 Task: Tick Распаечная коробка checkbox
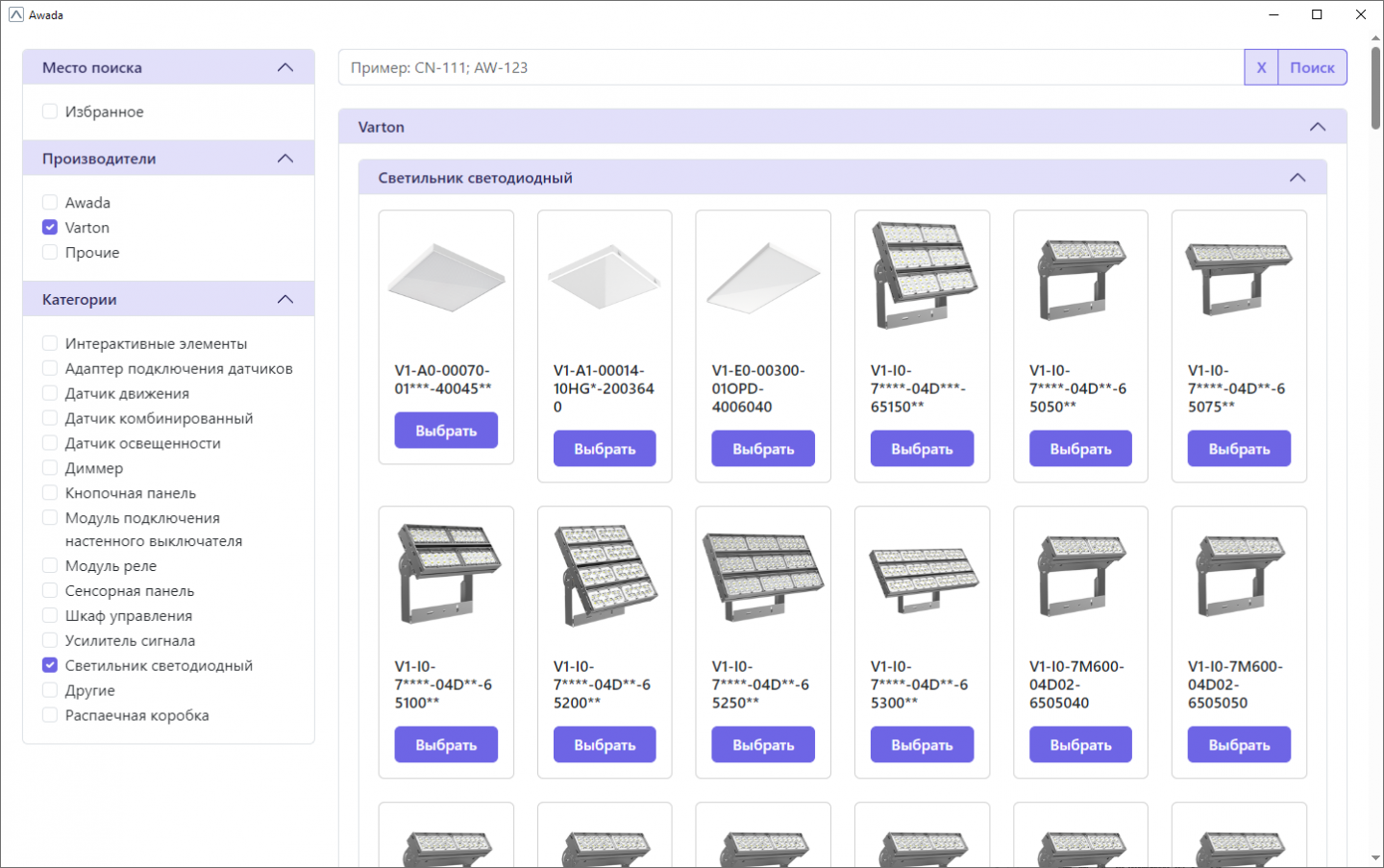pos(50,715)
